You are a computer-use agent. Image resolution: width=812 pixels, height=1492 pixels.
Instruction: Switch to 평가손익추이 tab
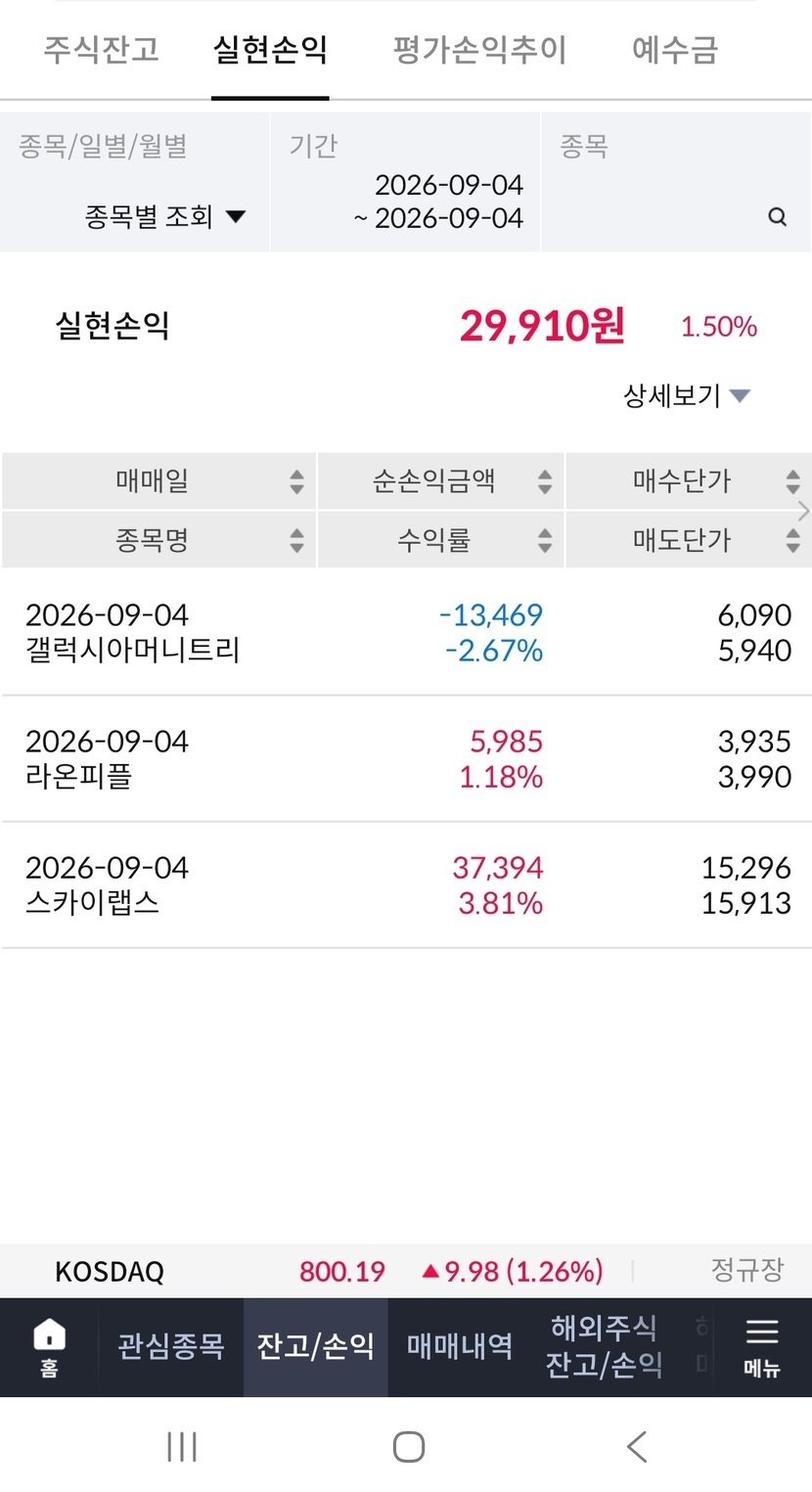coord(479,49)
